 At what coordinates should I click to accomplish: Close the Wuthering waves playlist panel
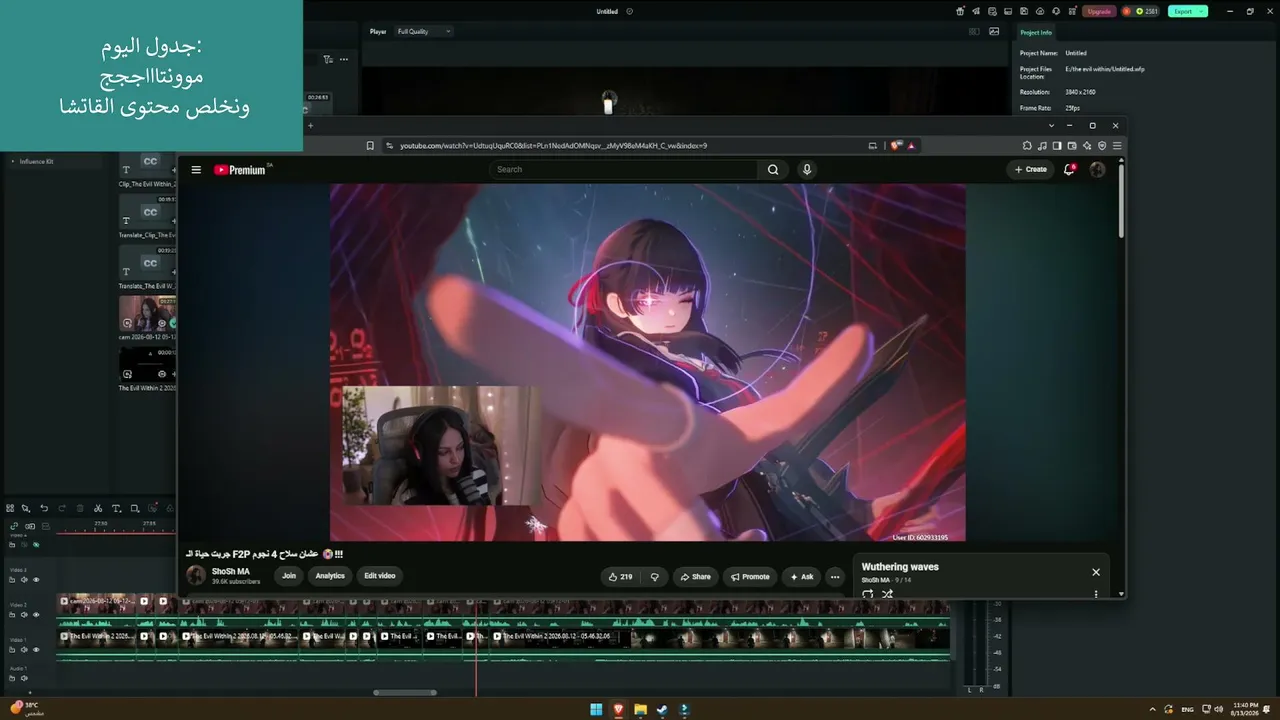[x=1096, y=572]
